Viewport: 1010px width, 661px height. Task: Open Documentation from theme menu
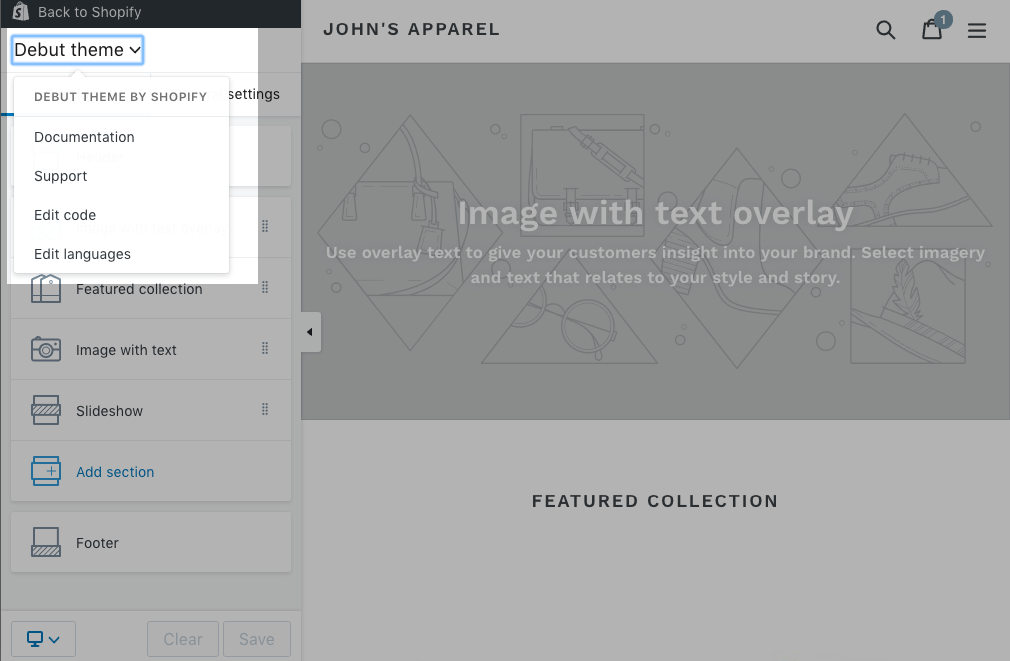[x=84, y=137]
